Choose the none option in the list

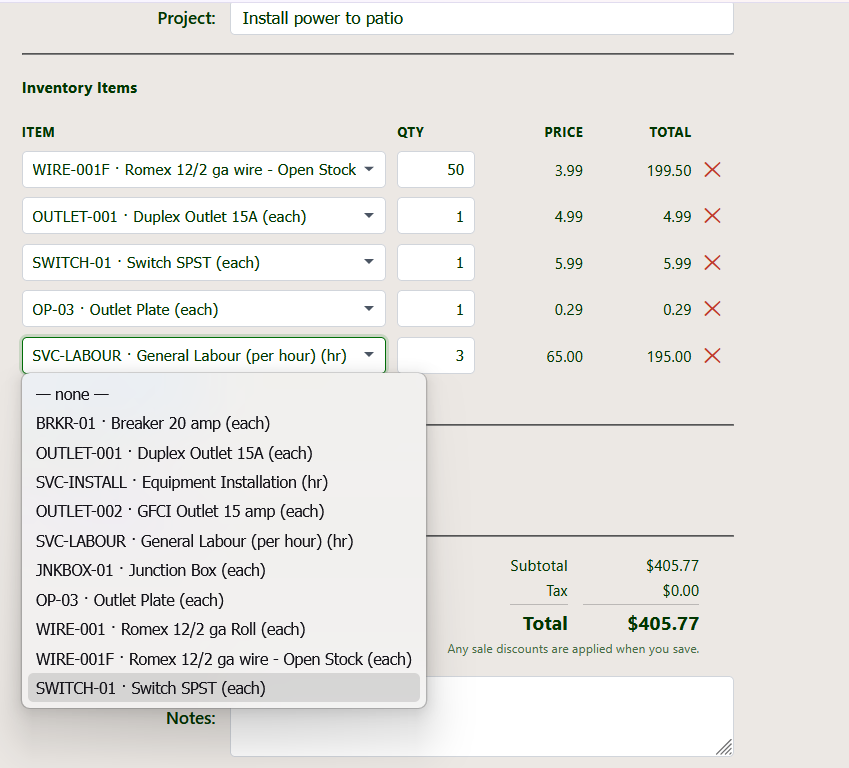[x=224, y=394]
